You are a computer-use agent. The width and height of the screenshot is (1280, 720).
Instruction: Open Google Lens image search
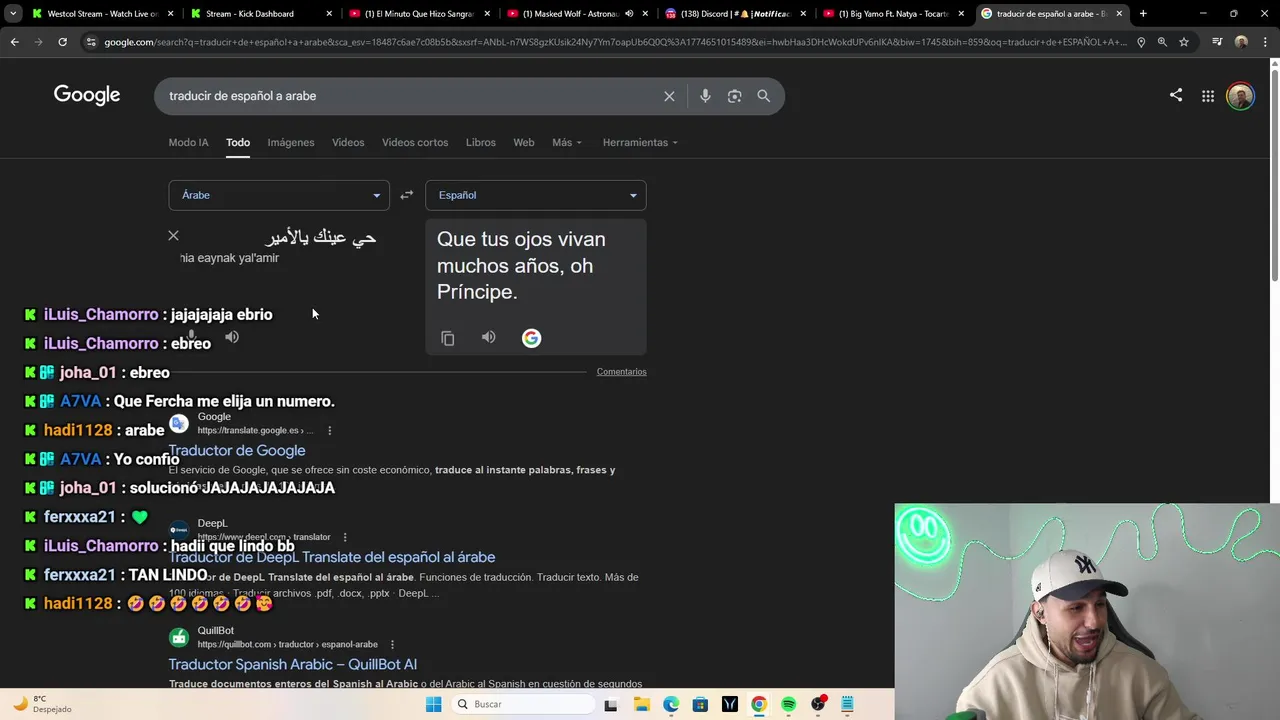tap(734, 96)
